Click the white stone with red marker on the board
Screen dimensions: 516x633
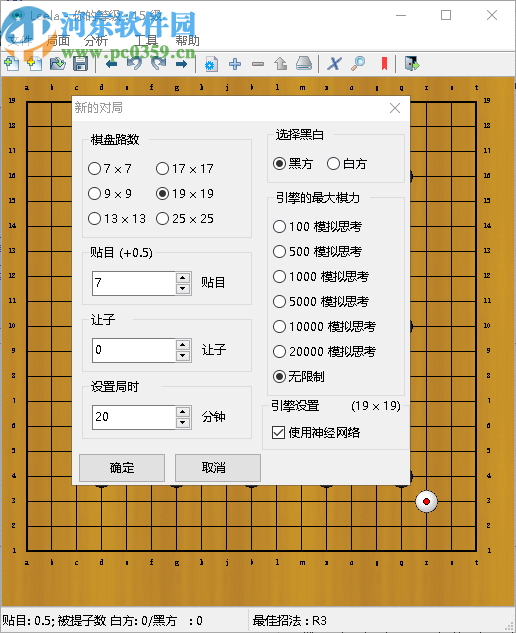click(x=426, y=501)
